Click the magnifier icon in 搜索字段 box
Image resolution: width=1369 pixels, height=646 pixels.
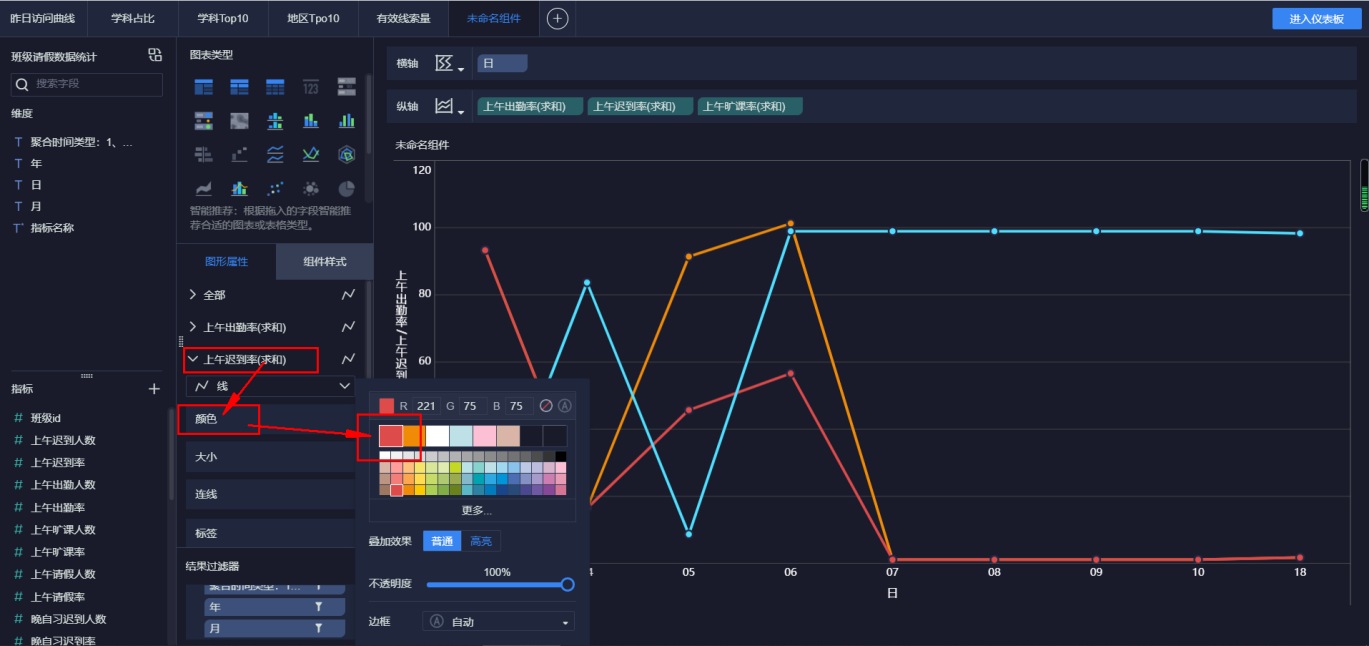point(23,84)
